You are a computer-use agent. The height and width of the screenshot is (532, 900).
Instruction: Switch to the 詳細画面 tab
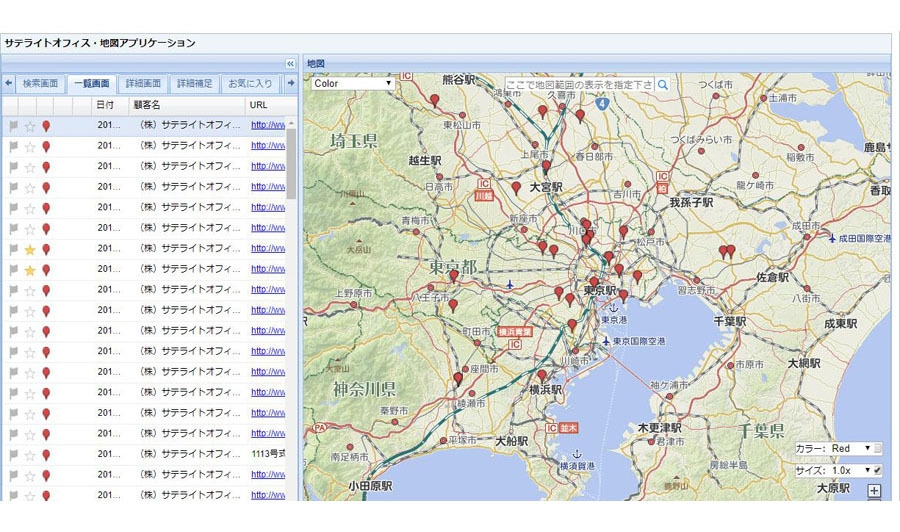coord(143,84)
